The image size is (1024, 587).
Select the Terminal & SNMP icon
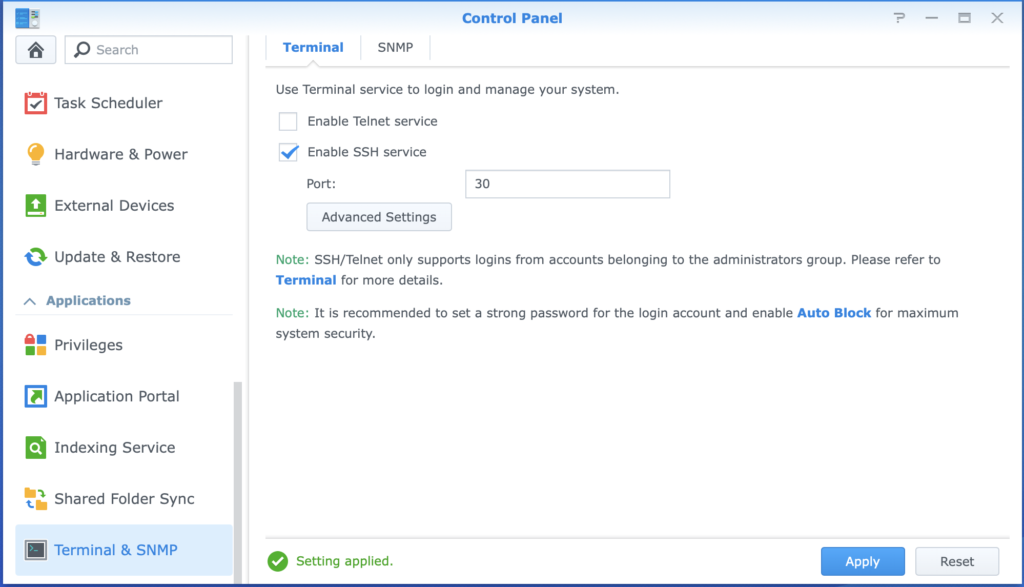(35, 550)
